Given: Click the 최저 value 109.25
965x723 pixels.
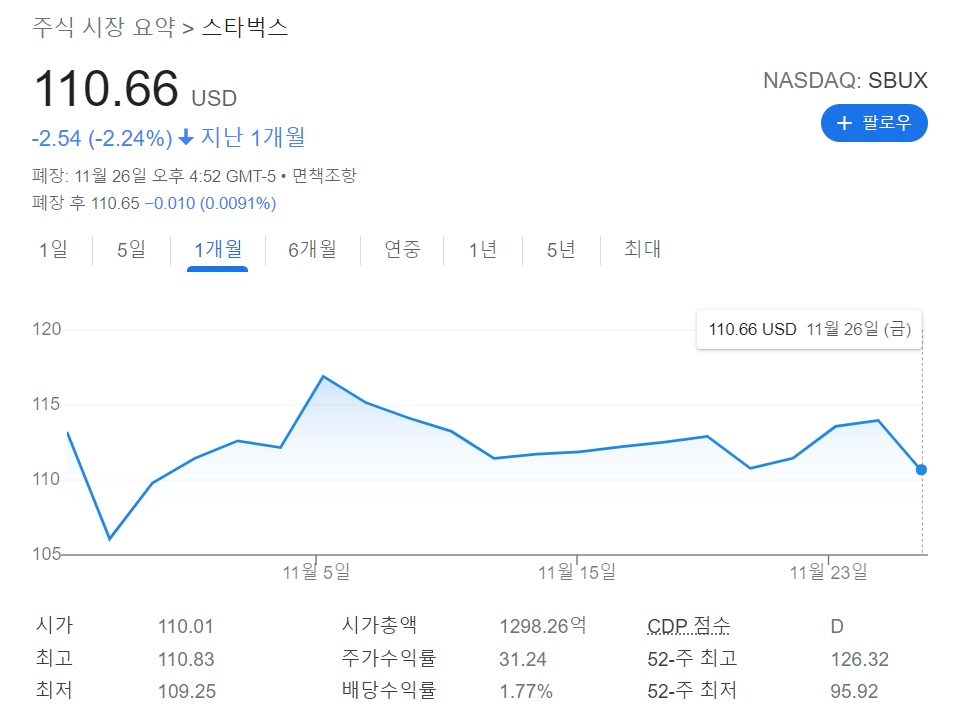Looking at the screenshot, I should coord(187,692).
